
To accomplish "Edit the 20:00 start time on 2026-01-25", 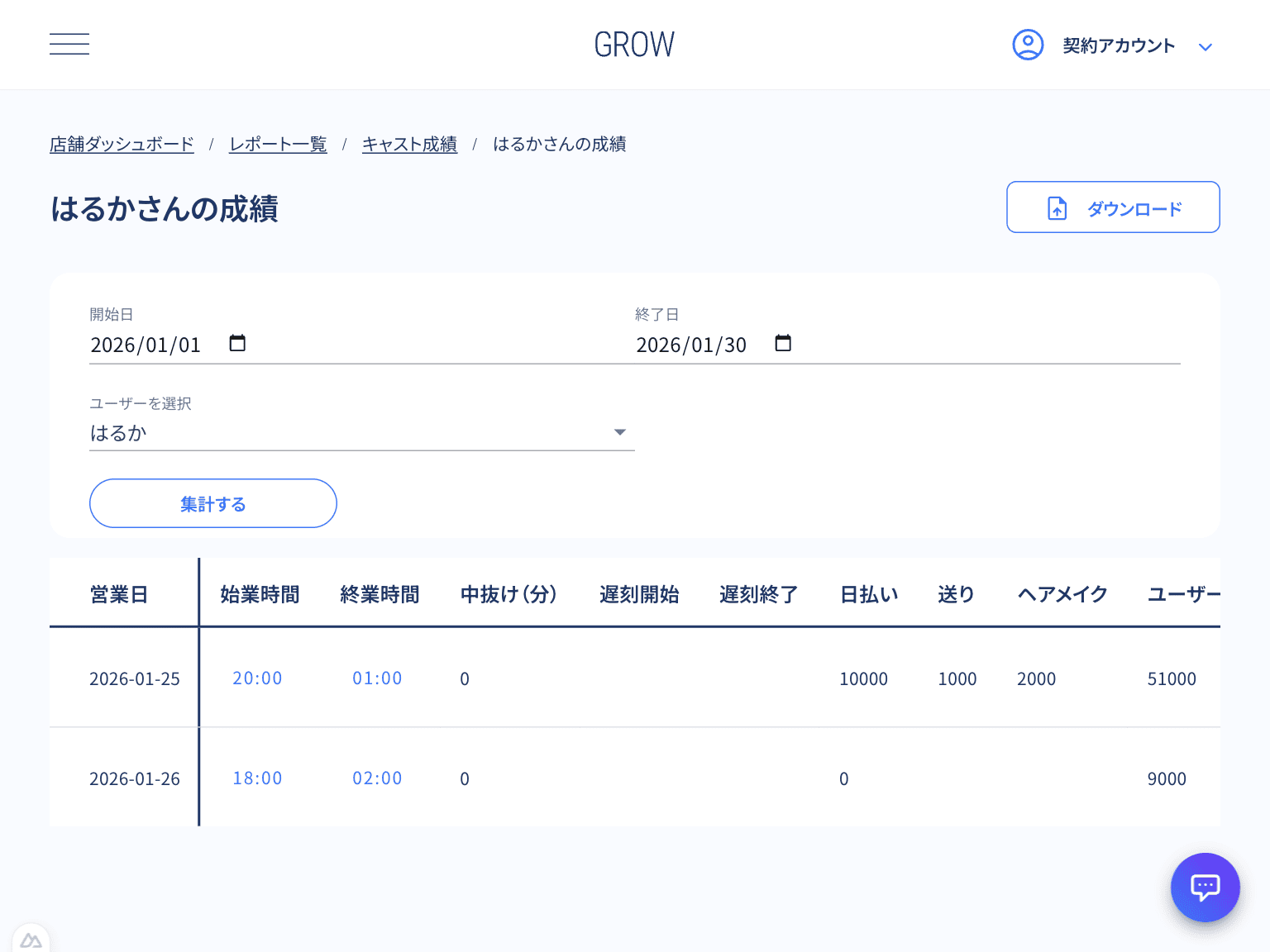I will (257, 678).
